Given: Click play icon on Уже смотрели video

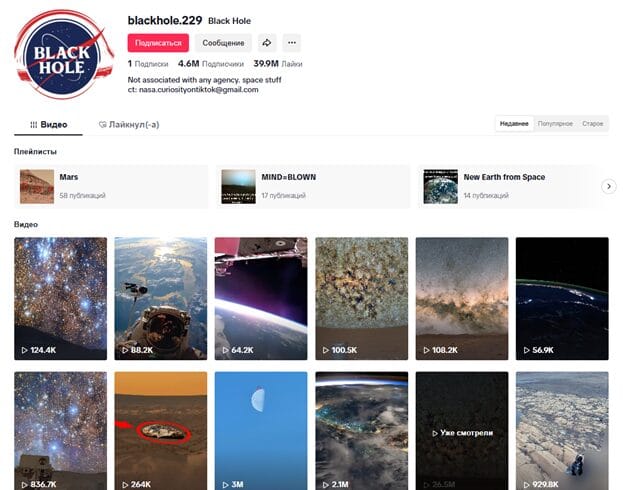Looking at the screenshot, I should coord(435,433).
